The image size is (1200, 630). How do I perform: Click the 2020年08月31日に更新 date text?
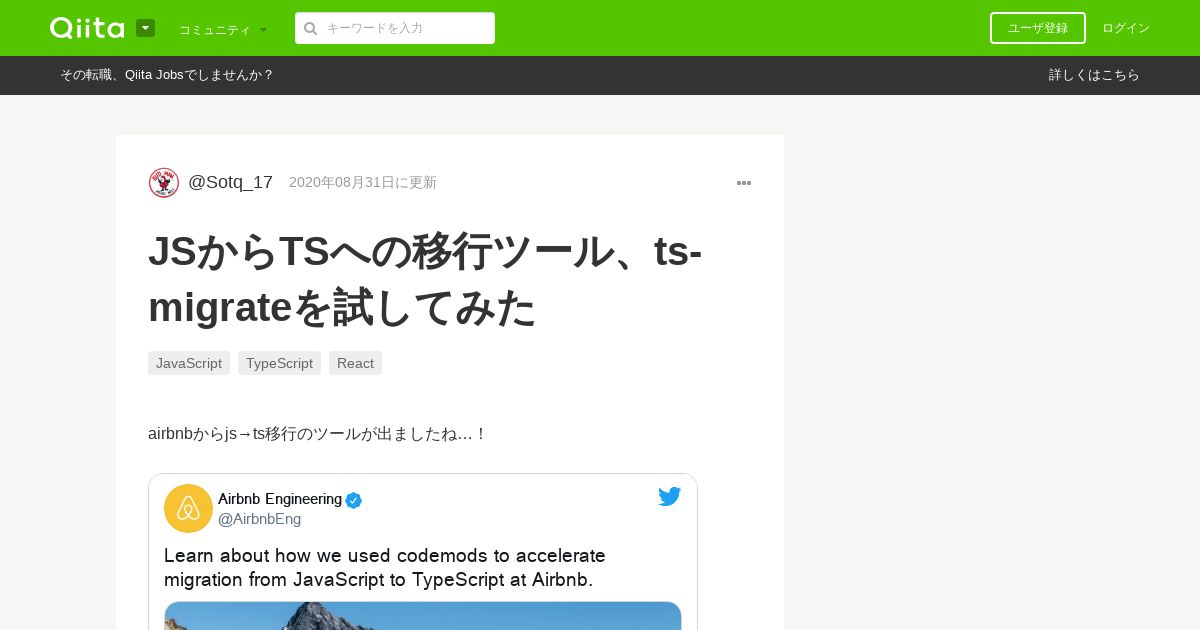pyautogui.click(x=363, y=182)
